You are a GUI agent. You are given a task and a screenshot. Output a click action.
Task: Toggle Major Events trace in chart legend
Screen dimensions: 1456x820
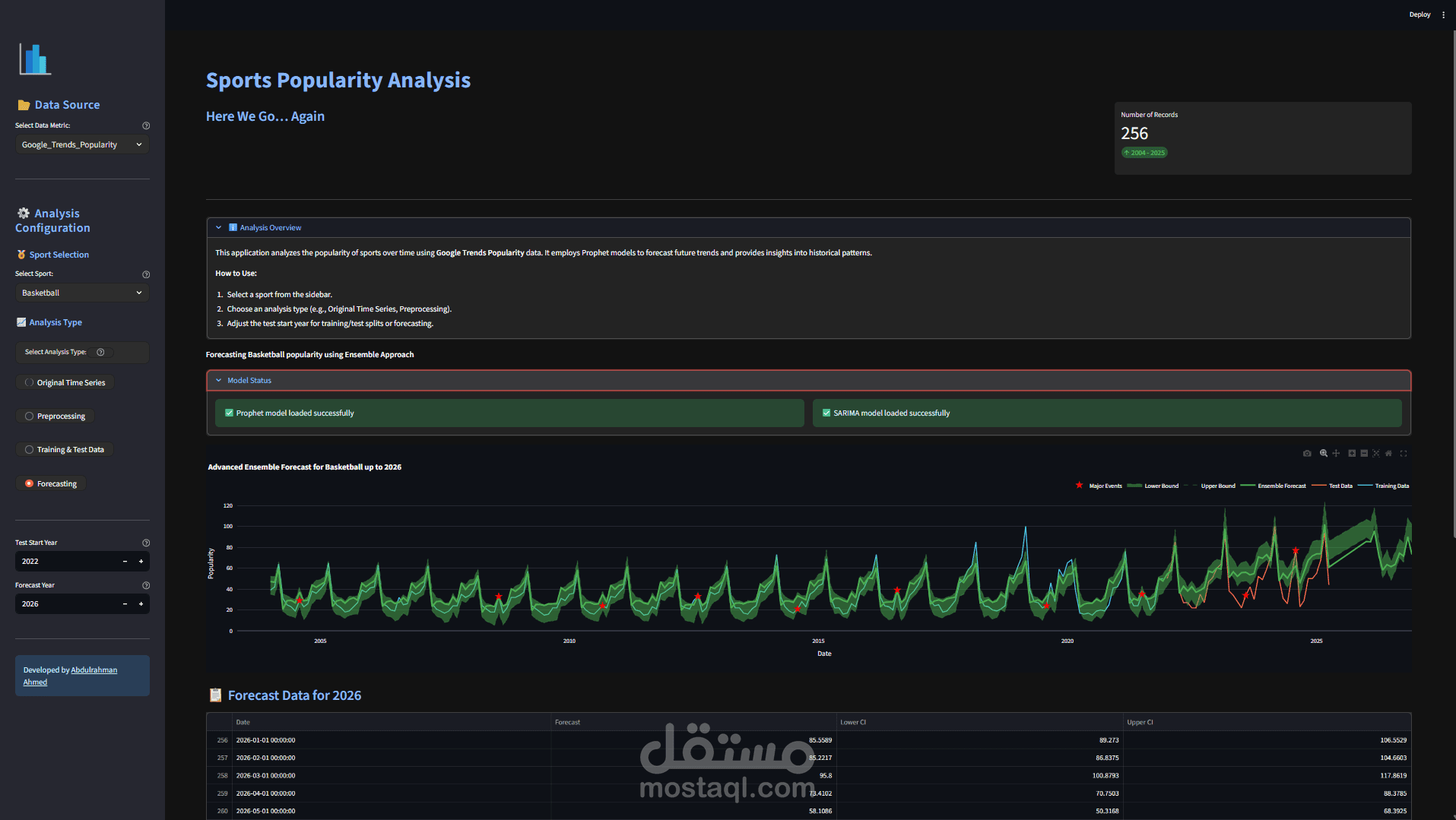(x=1099, y=486)
